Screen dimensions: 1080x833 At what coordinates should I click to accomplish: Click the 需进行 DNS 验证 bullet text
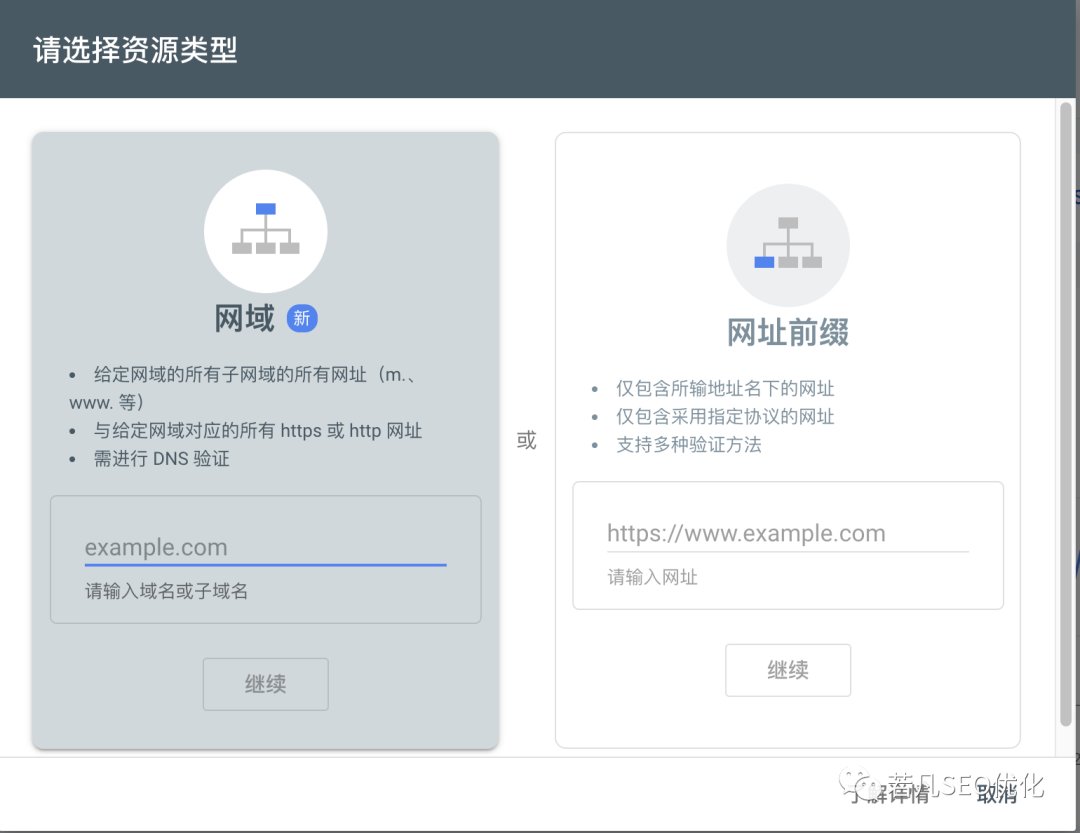tap(161, 459)
